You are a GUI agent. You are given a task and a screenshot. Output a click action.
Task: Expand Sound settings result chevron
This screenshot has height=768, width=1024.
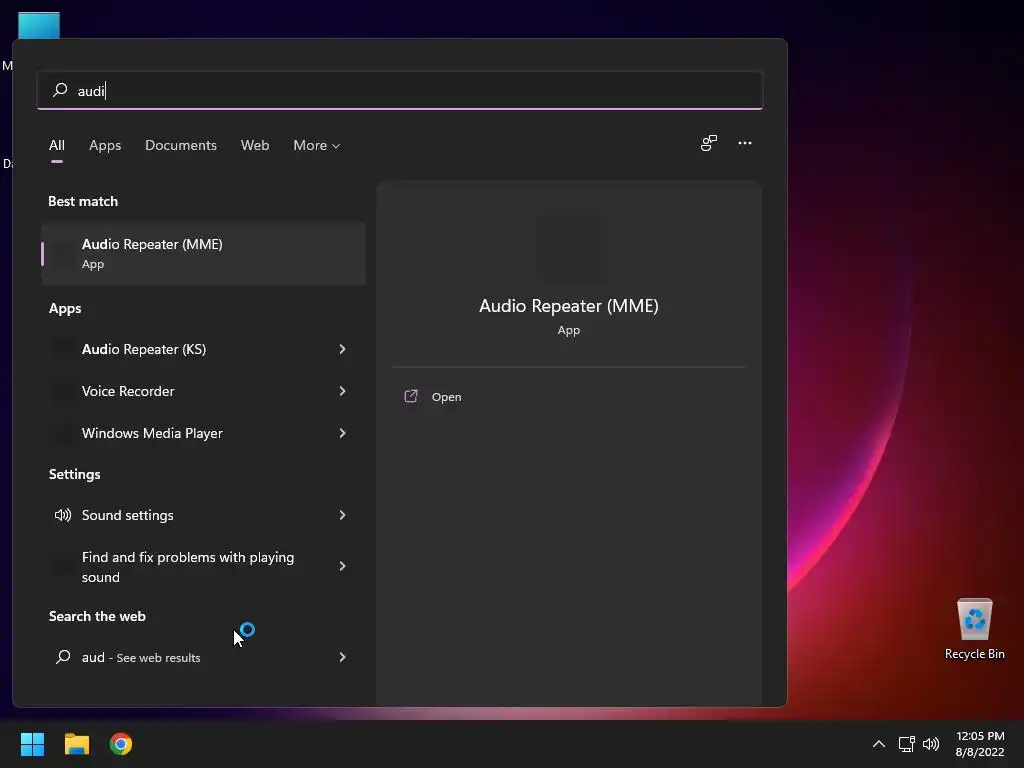tap(342, 515)
